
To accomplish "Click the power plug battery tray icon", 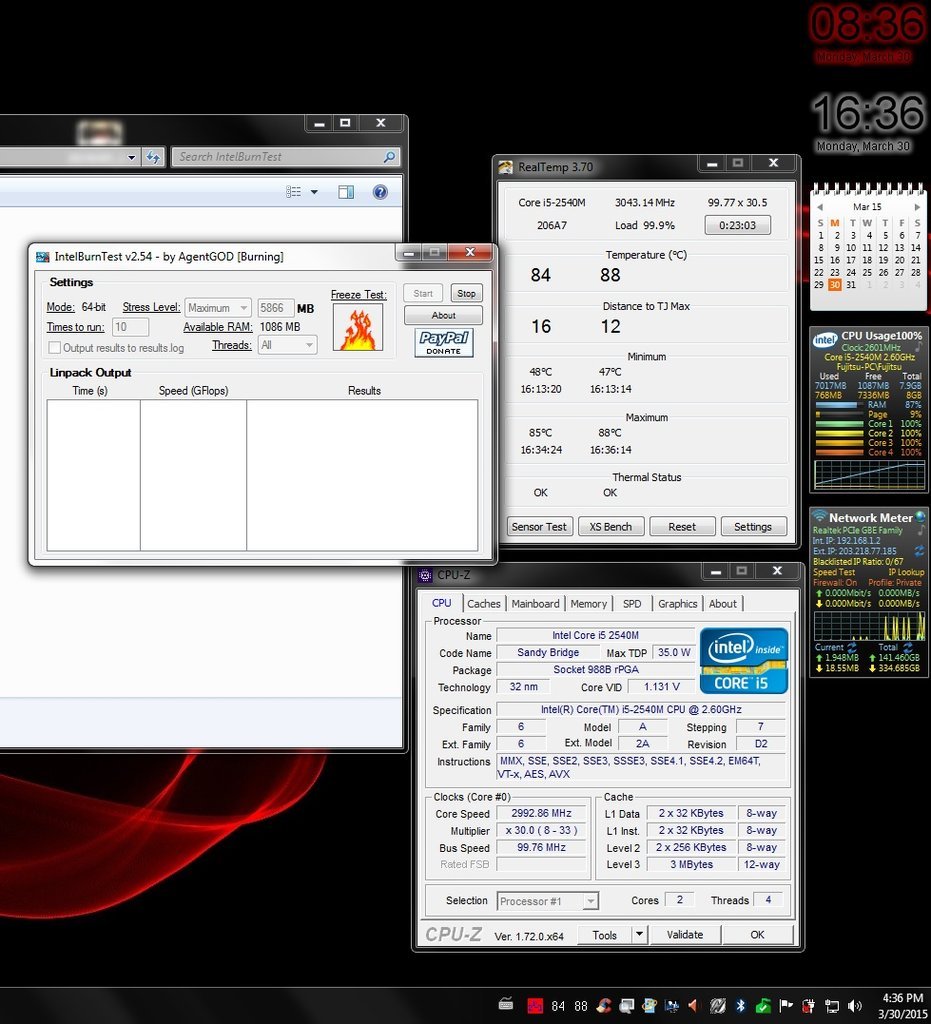I will pyautogui.click(x=809, y=1005).
